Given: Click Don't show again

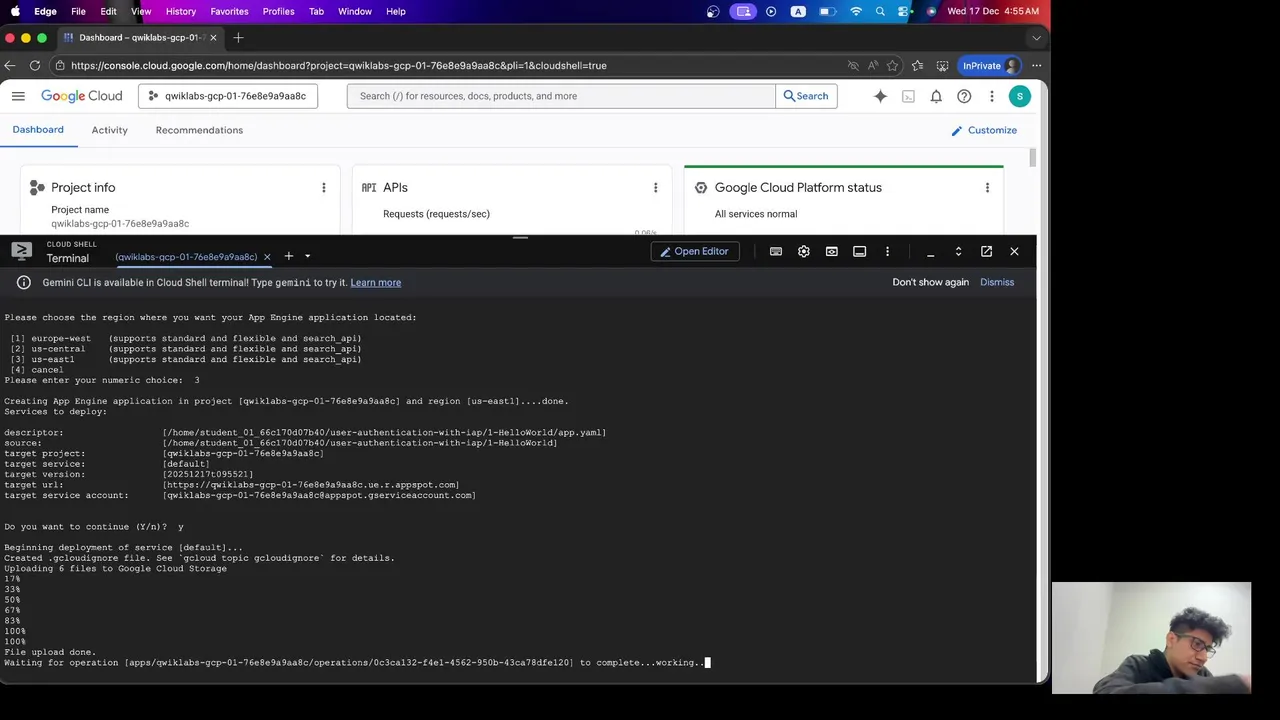Looking at the screenshot, I should pyautogui.click(x=930, y=282).
